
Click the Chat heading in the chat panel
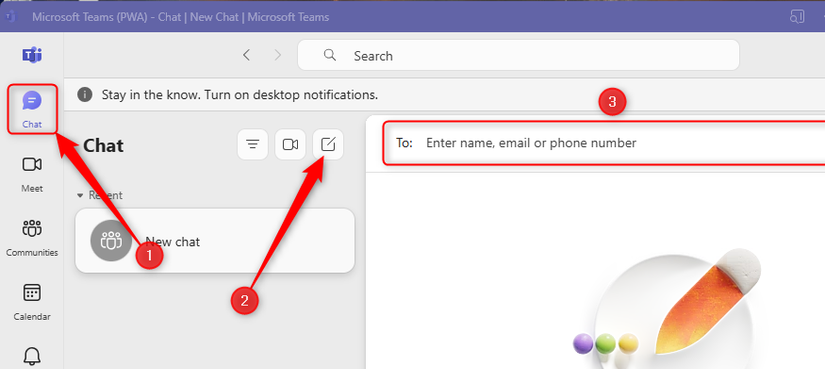(104, 145)
